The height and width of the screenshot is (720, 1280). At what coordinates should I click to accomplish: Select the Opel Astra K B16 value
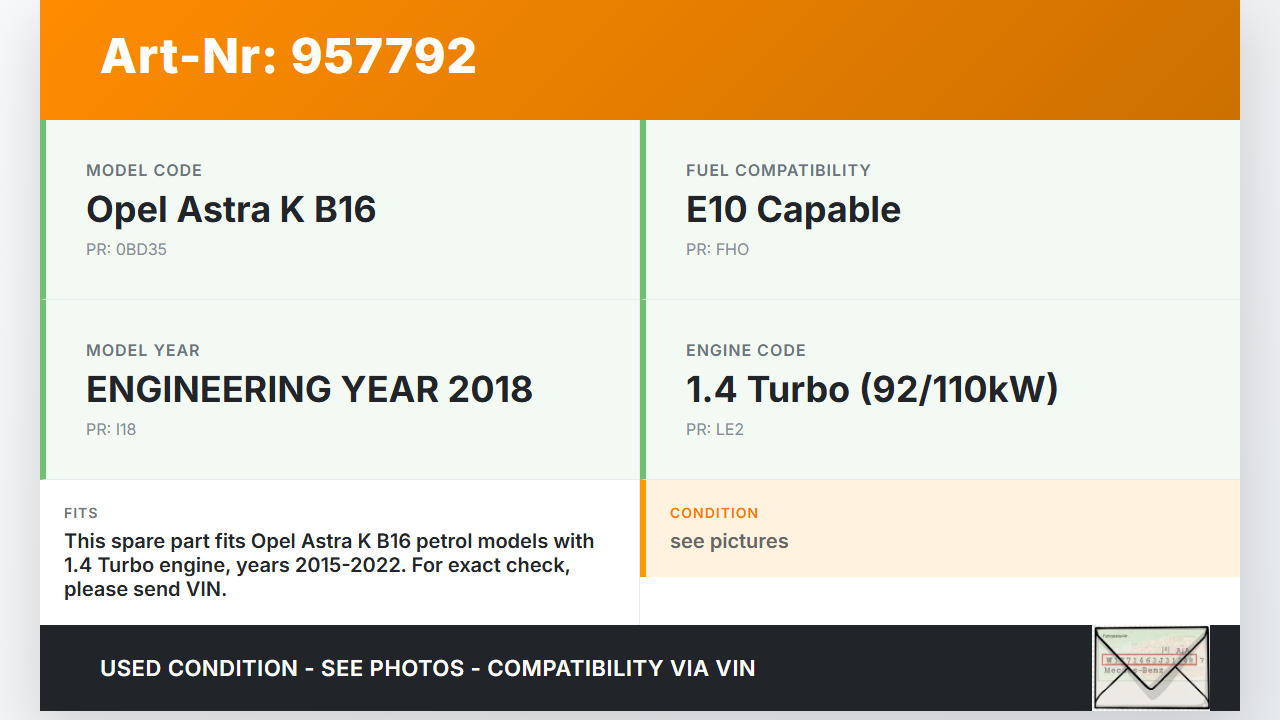click(x=231, y=210)
